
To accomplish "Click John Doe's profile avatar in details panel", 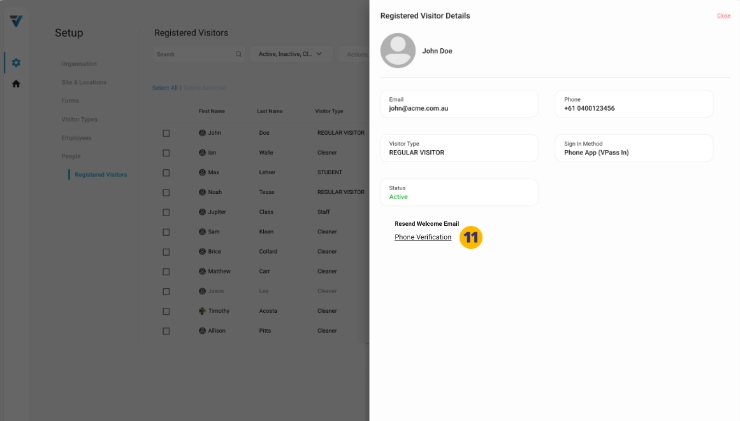I will point(398,50).
